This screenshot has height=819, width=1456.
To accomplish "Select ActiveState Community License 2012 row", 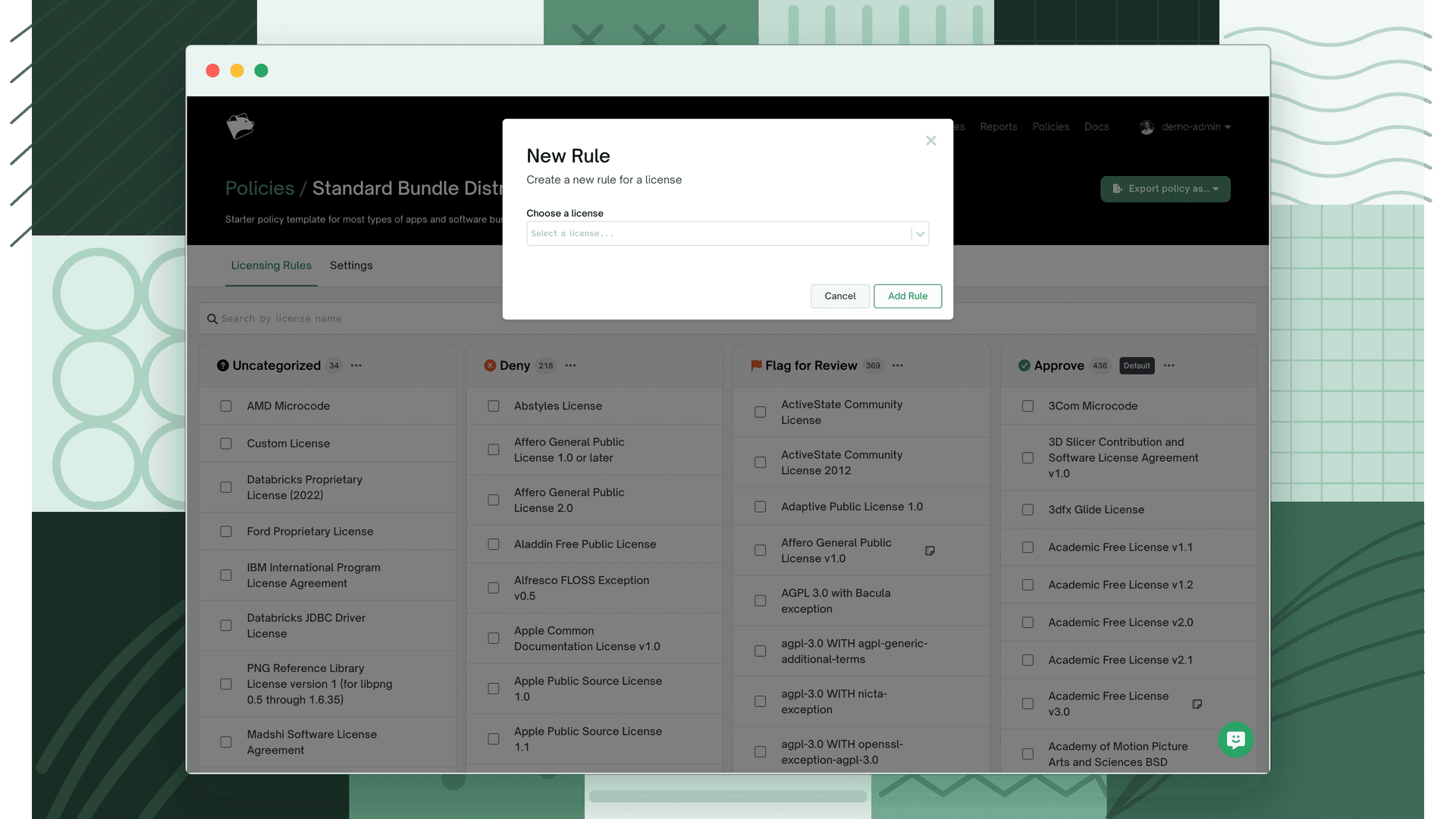I will tap(861, 463).
